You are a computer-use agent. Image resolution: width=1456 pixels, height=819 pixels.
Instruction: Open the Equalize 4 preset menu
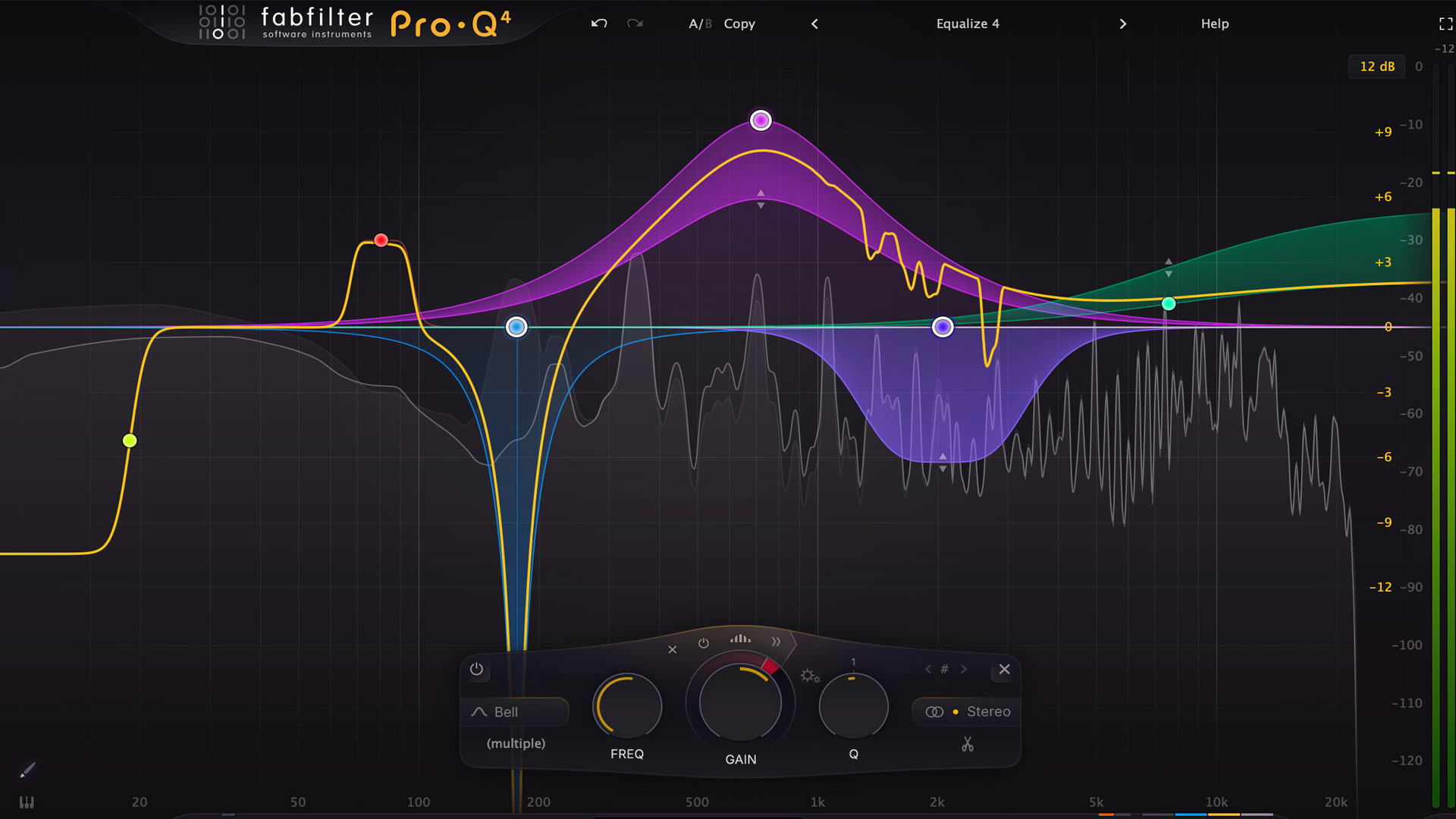point(968,24)
